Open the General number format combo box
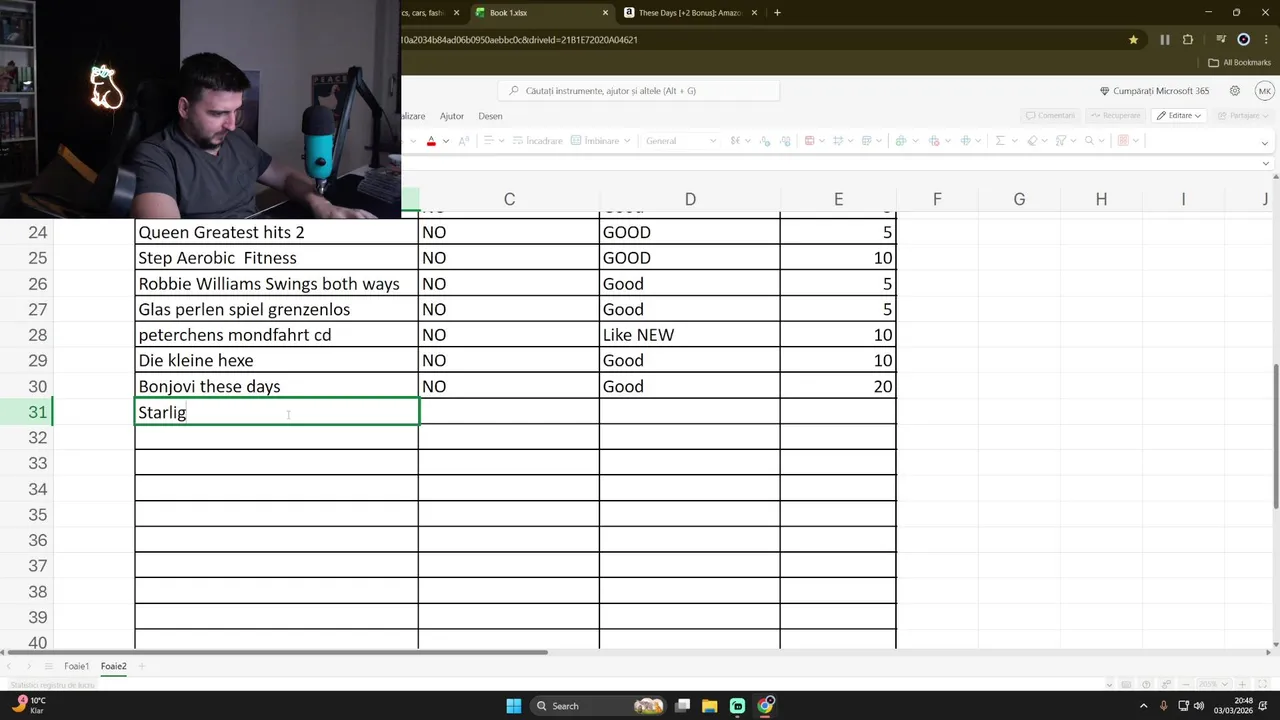The image size is (1280, 720). 681,141
